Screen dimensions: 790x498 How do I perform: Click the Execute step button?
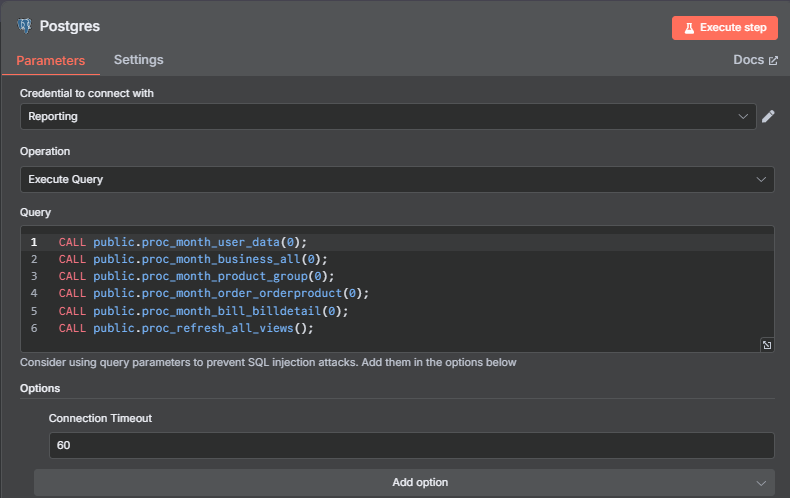725,28
